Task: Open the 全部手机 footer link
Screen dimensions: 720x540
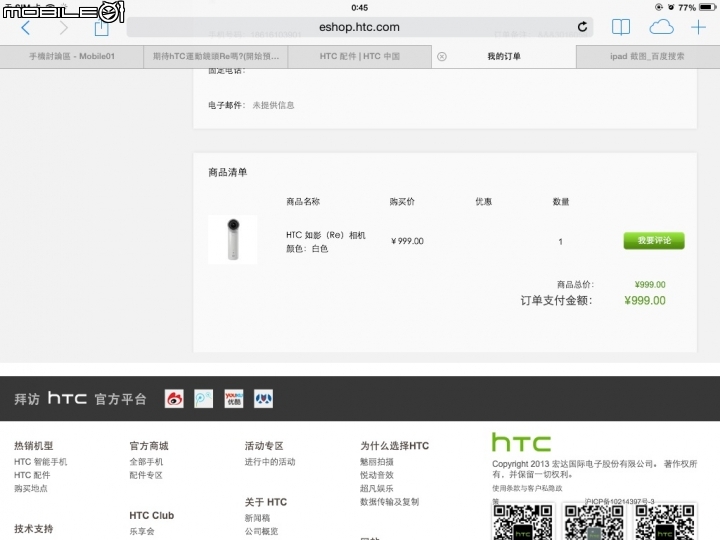Action: point(146,462)
